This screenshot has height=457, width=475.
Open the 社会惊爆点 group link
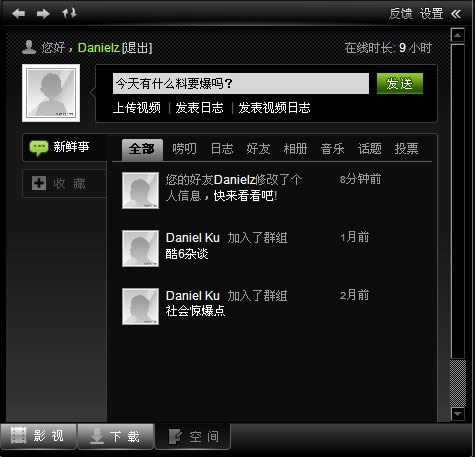tap(195, 311)
